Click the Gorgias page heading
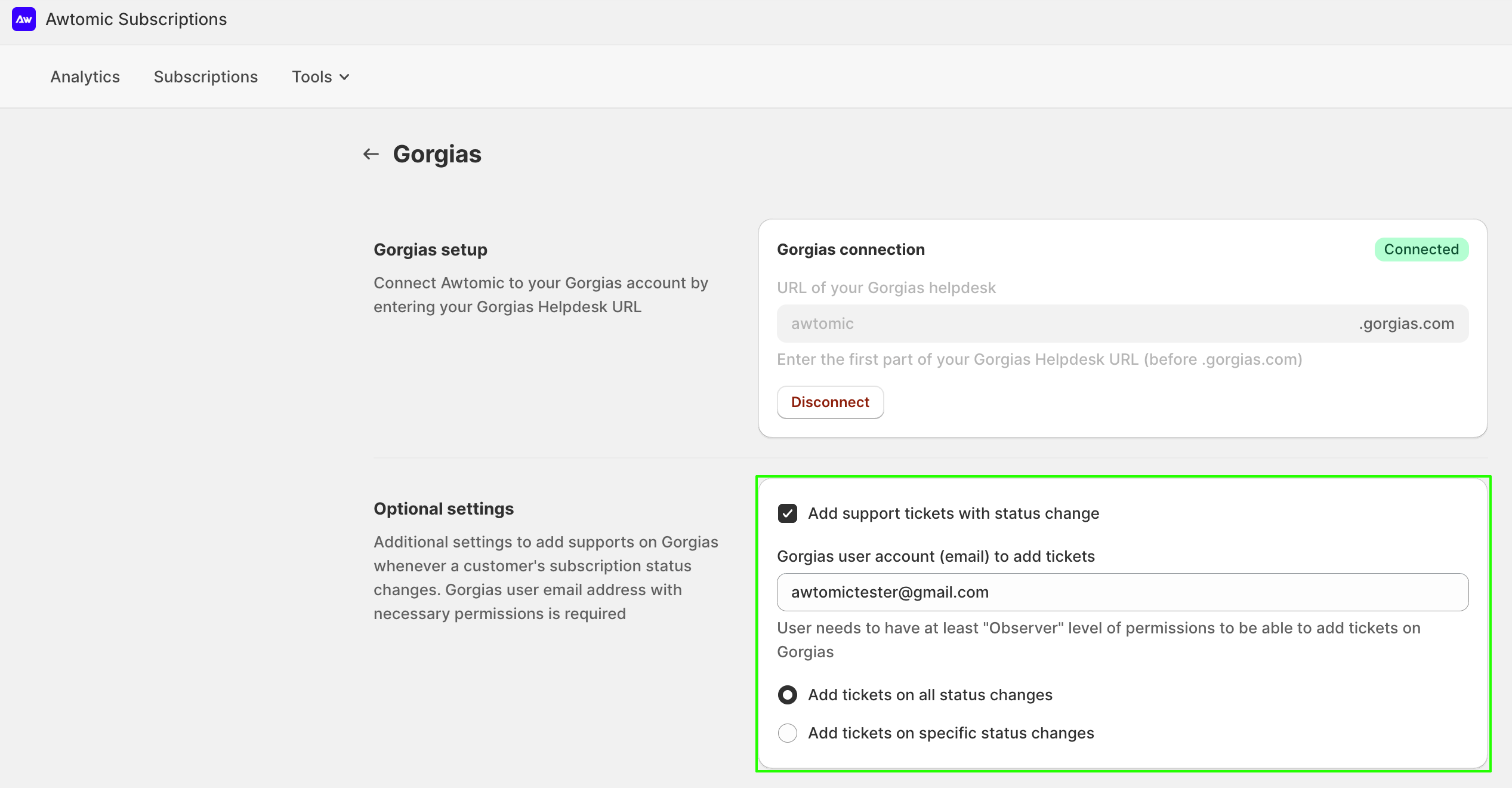Image resolution: width=1512 pixels, height=788 pixels. pos(437,154)
